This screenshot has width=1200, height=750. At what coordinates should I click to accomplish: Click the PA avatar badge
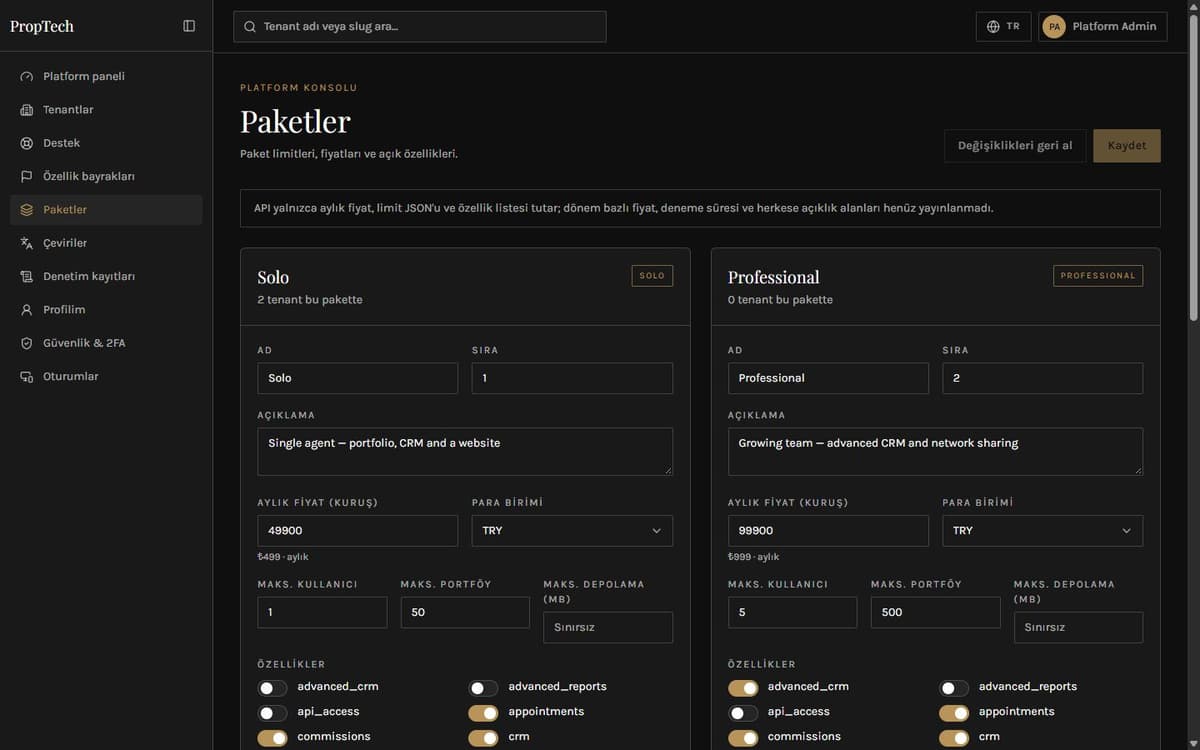pos(1054,27)
